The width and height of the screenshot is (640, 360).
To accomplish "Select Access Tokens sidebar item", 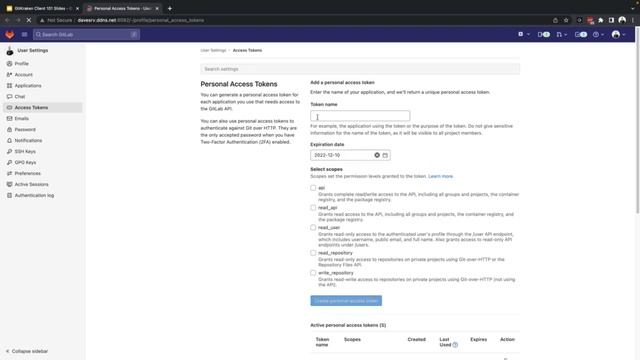I will point(43,107).
